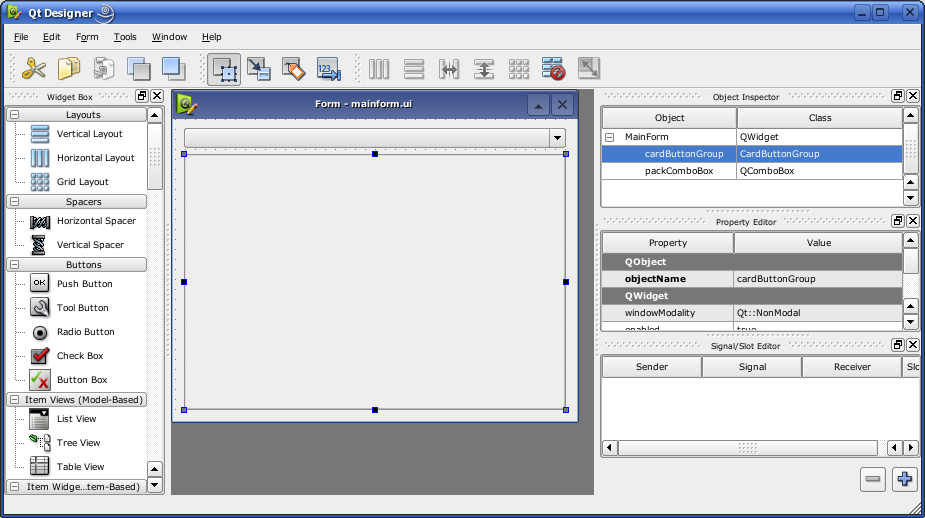The width and height of the screenshot is (925, 518).
Task: Open the Edit menu
Action: coord(52,37)
